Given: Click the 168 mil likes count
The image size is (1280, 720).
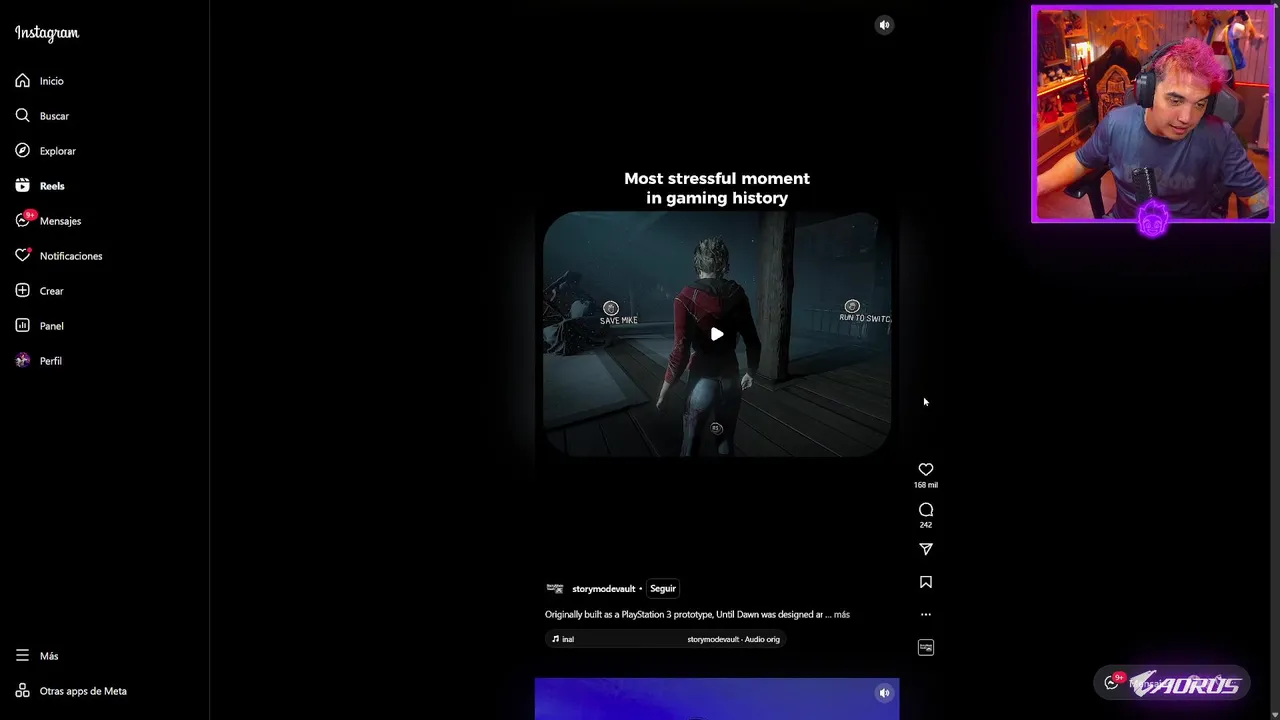Looking at the screenshot, I should click(x=926, y=485).
